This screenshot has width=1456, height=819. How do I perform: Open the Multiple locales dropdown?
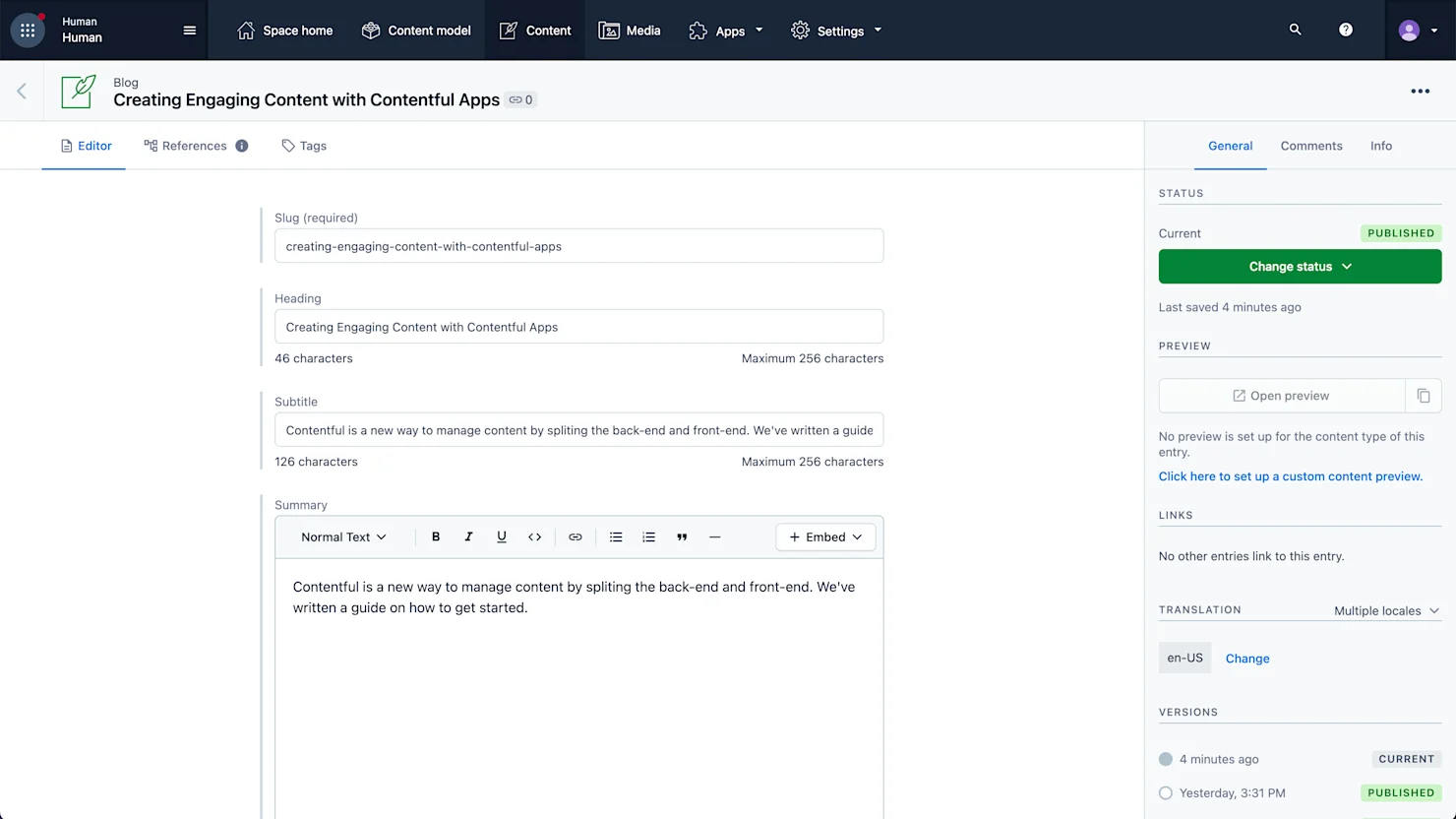1386,611
